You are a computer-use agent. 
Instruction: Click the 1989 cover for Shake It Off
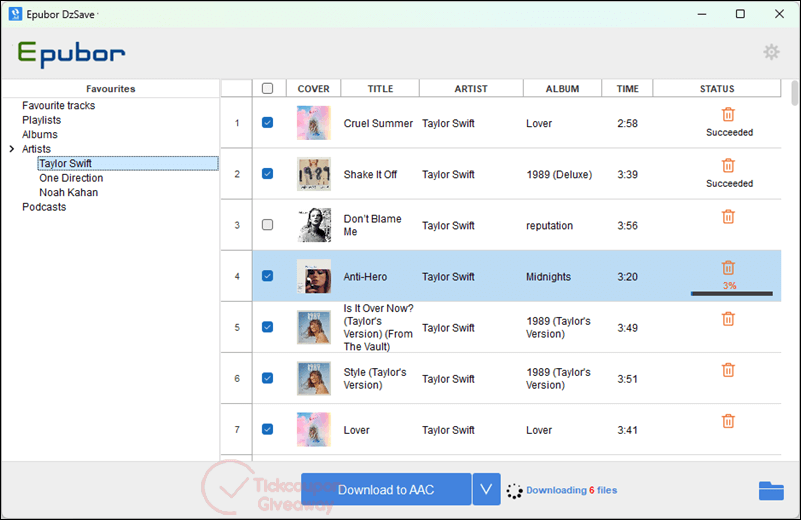(314, 174)
